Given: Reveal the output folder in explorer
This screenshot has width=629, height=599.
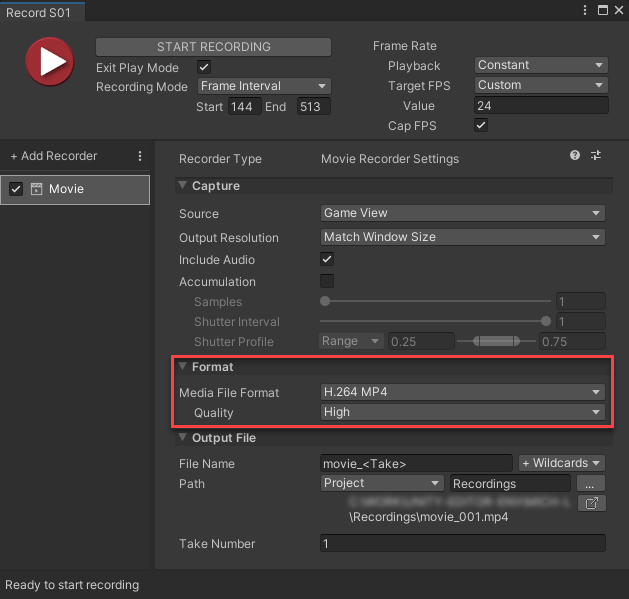Looking at the screenshot, I should coord(592,503).
